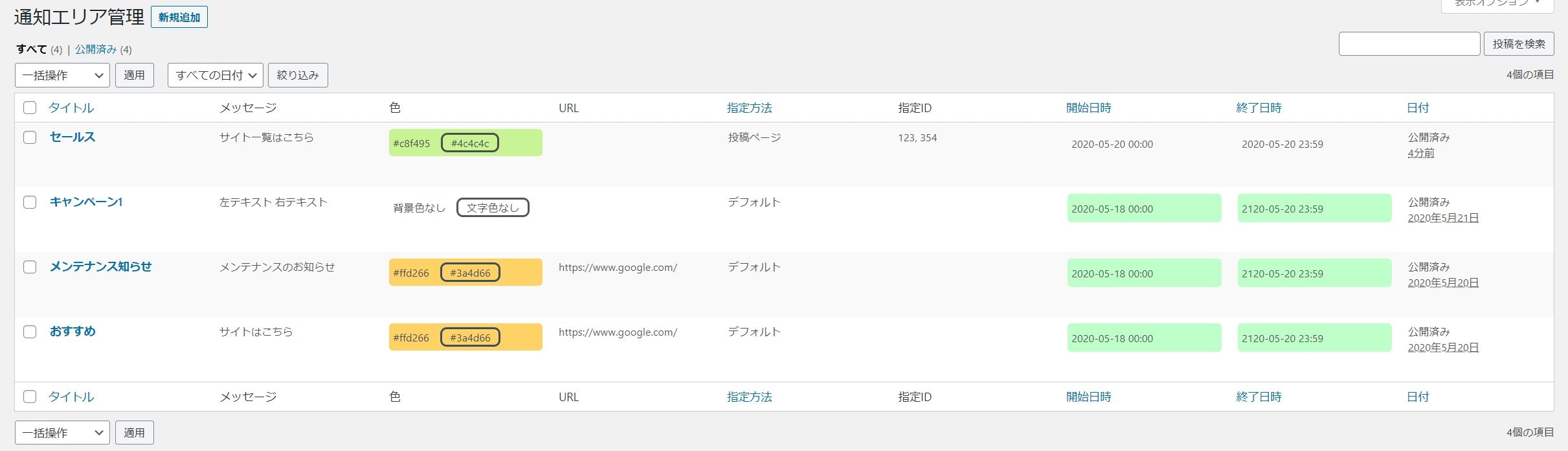Screen dimensions: 1568x451
Task: Toggle the select-all checkbox in table footer
Action: (30, 397)
